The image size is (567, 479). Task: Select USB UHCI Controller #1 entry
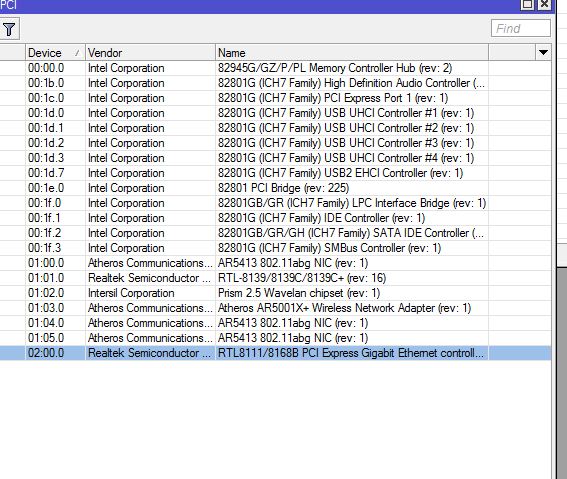(346, 113)
